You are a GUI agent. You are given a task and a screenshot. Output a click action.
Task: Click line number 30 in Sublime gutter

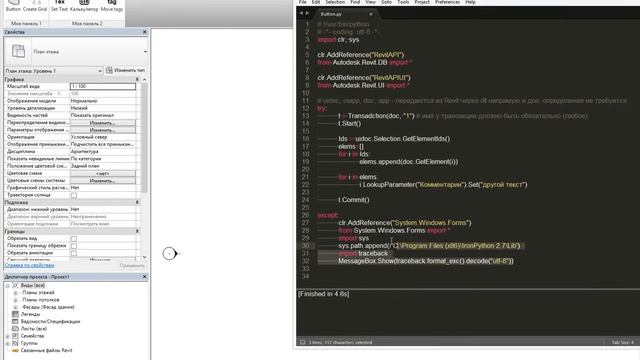pyautogui.click(x=306, y=246)
